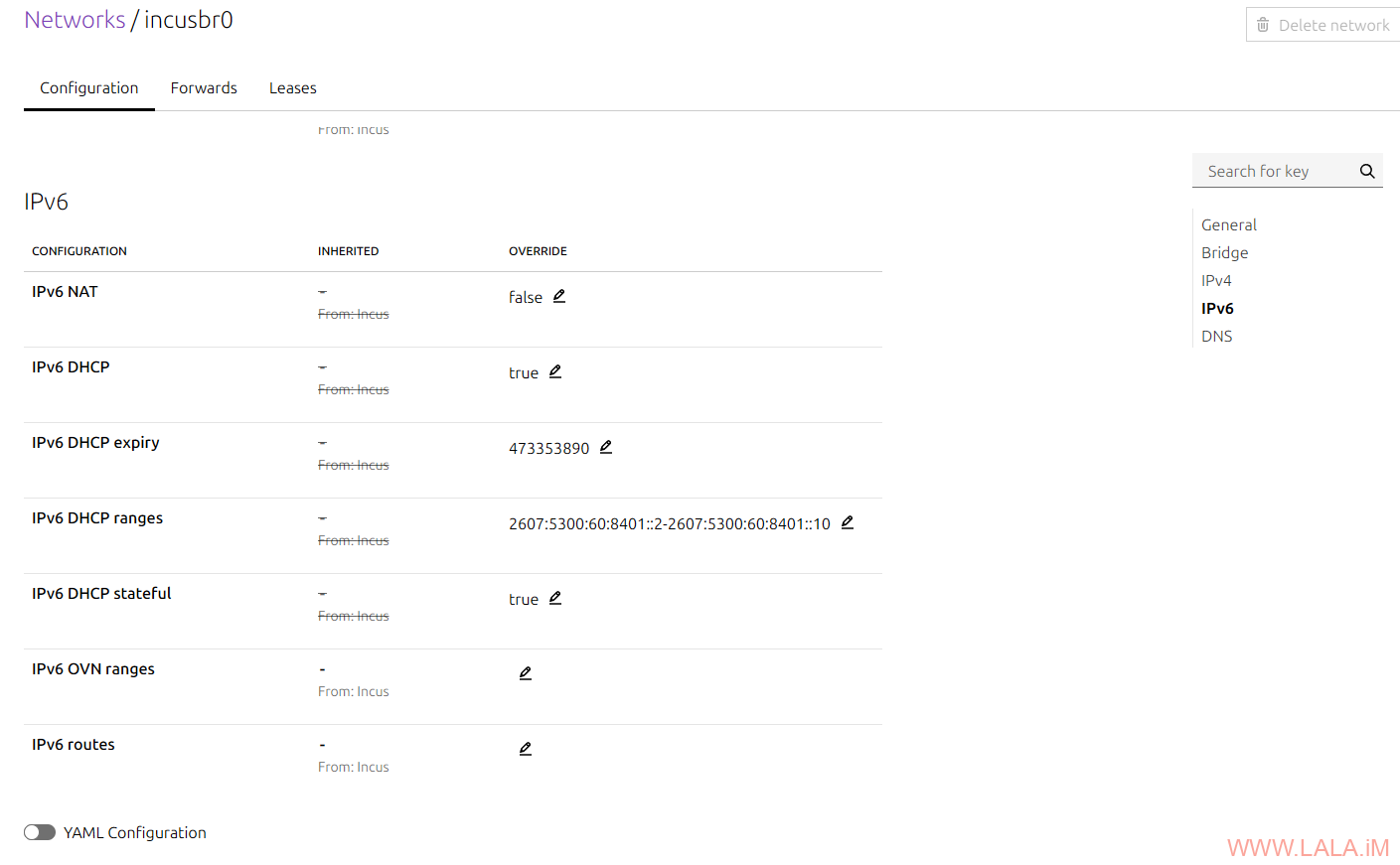The width and height of the screenshot is (1400, 865).
Task: Edit the IPv6 OVN ranges setting
Action: tap(526, 673)
